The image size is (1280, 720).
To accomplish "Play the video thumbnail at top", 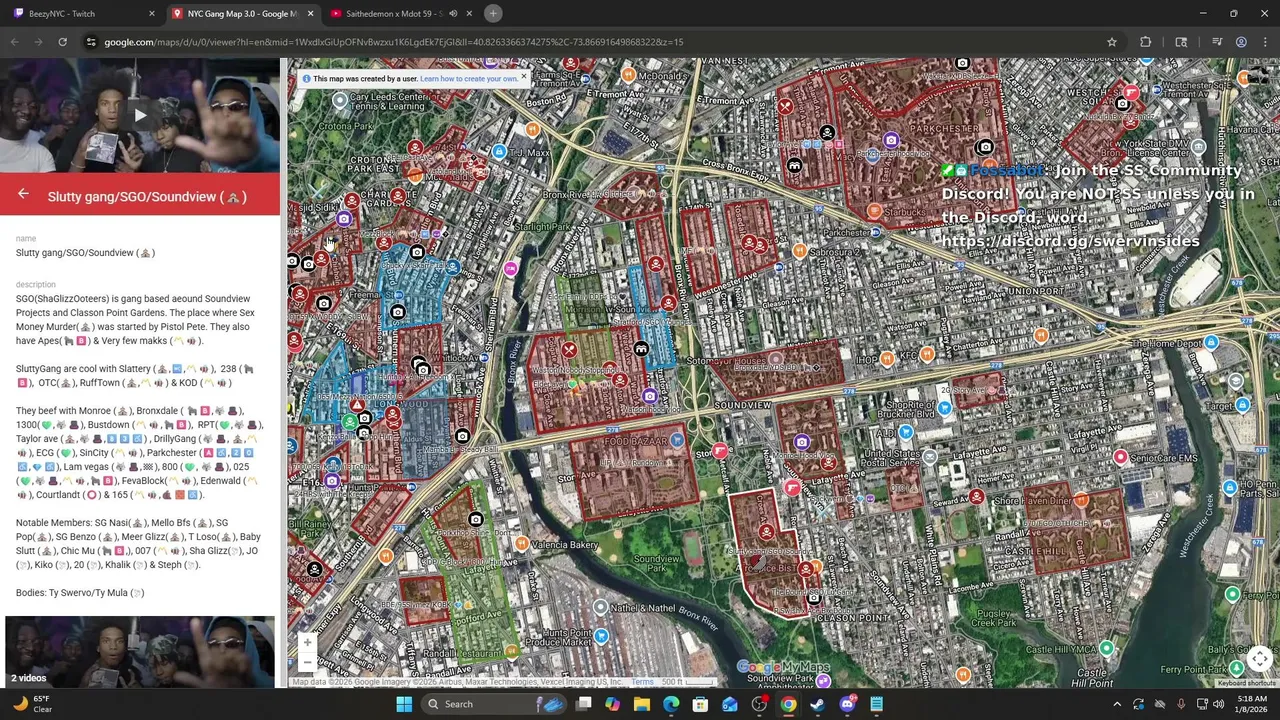I will click(140, 116).
